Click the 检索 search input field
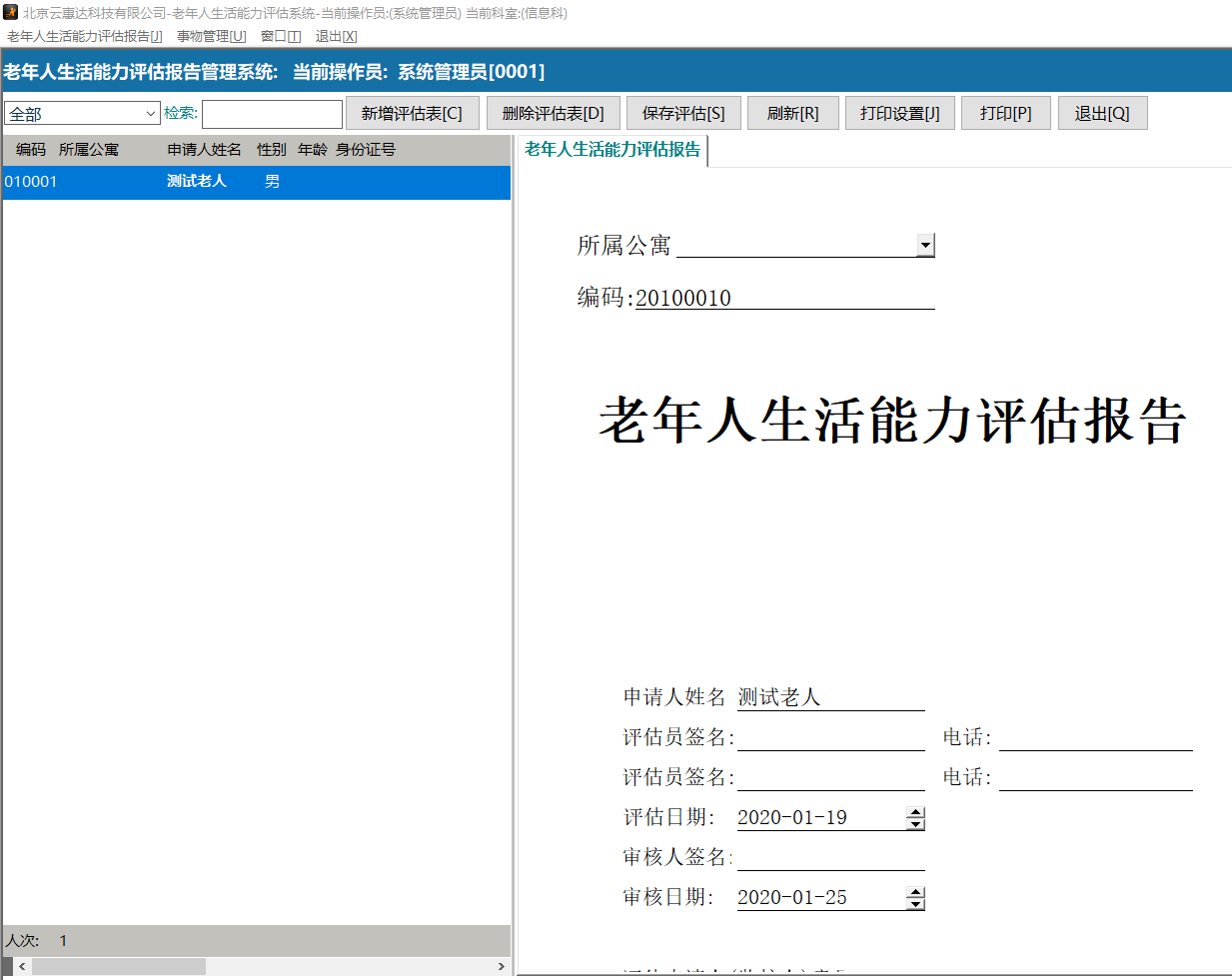This screenshot has height=980, width=1232. pyautogui.click(x=272, y=114)
